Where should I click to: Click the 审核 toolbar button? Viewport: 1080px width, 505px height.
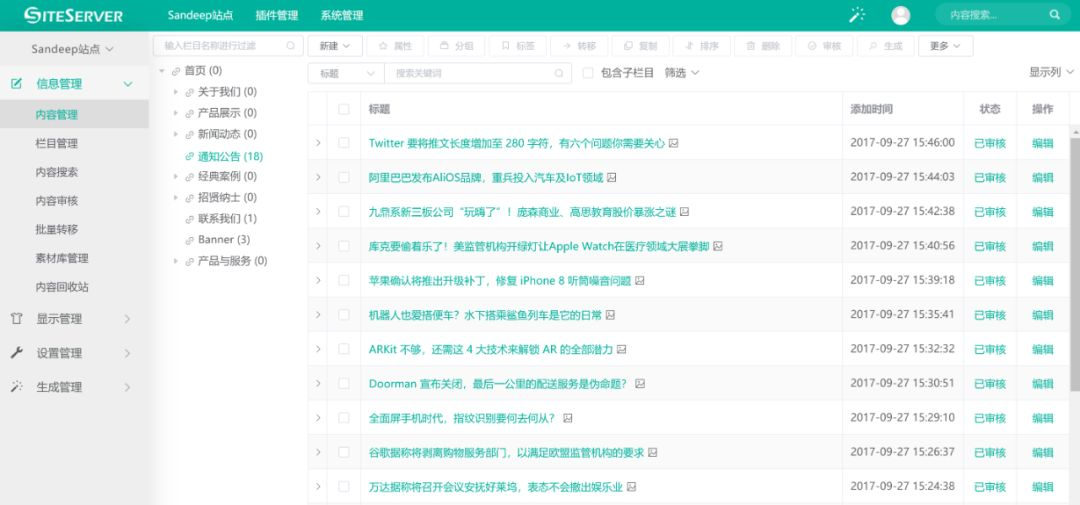click(824, 45)
